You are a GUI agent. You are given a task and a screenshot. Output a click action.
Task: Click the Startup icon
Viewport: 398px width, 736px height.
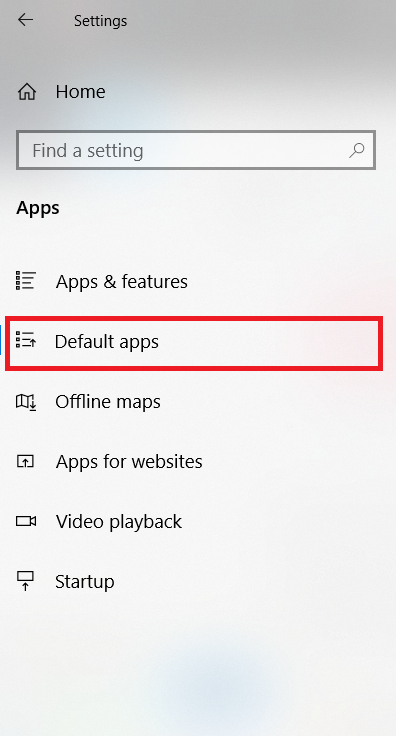coord(25,581)
